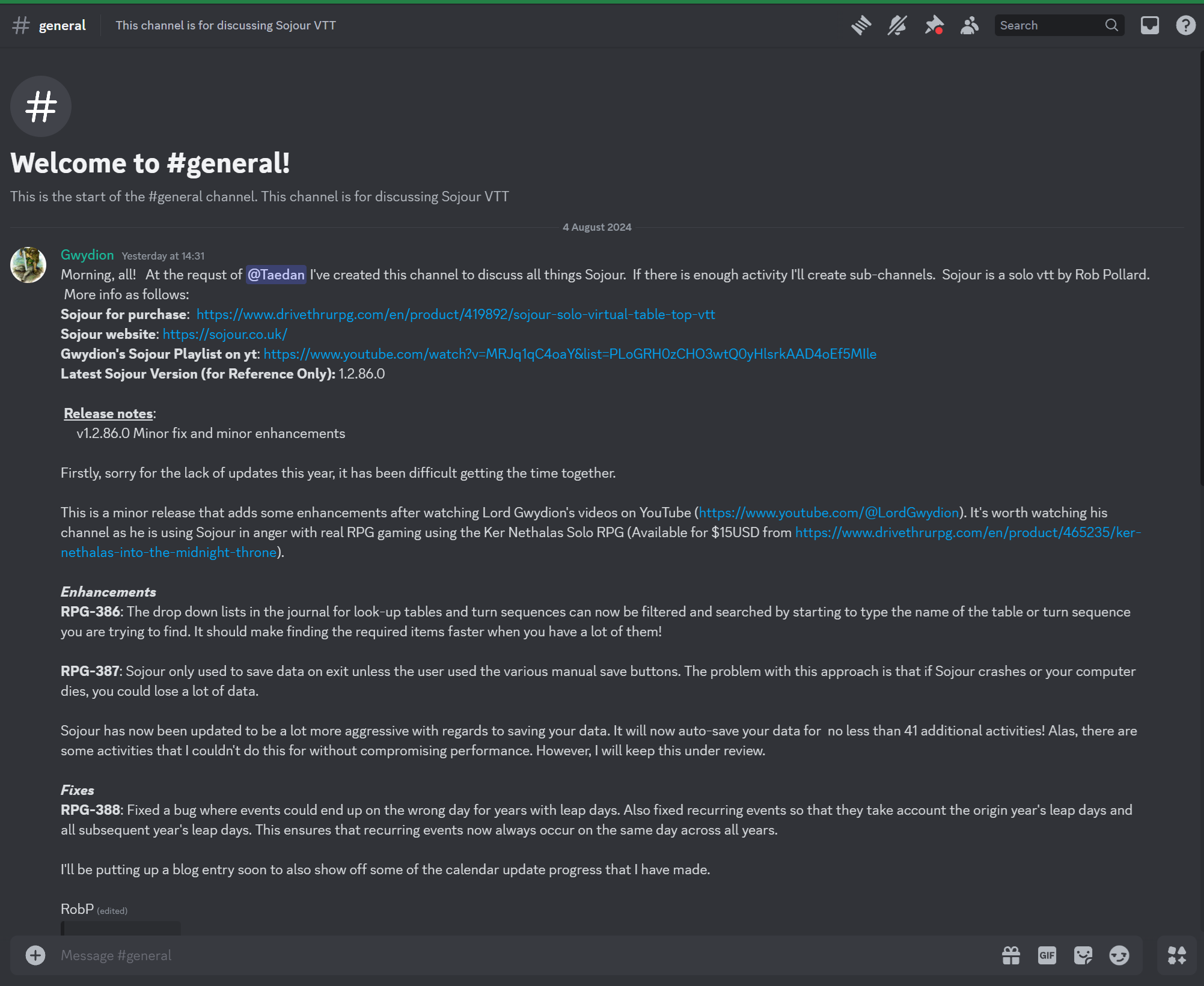Toggle channel notification settings bell
The image size is (1204, 986).
point(897,25)
